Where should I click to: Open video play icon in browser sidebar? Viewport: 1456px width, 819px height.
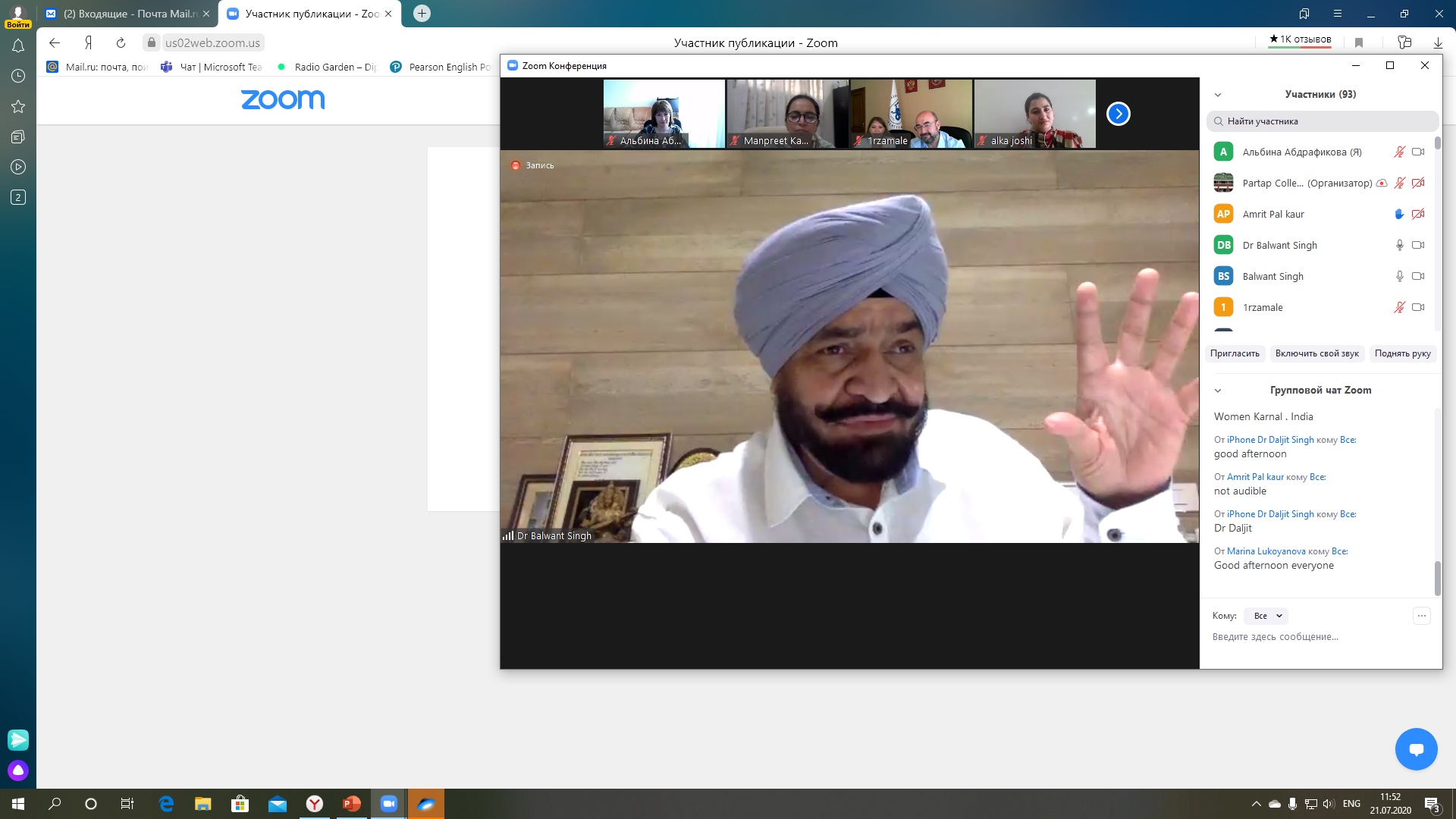click(x=18, y=167)
